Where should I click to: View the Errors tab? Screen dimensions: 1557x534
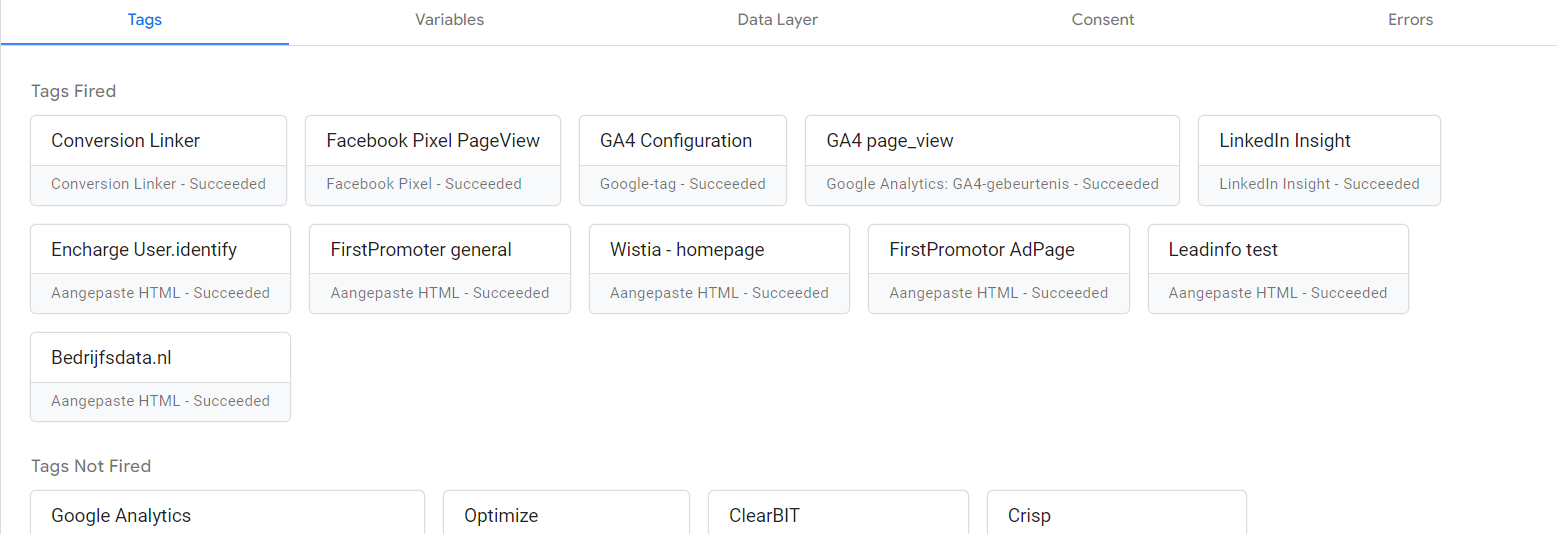(1410, 20)
